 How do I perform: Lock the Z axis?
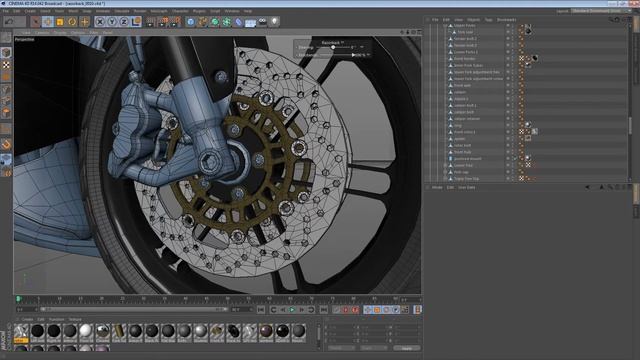[x=124, y=21]
